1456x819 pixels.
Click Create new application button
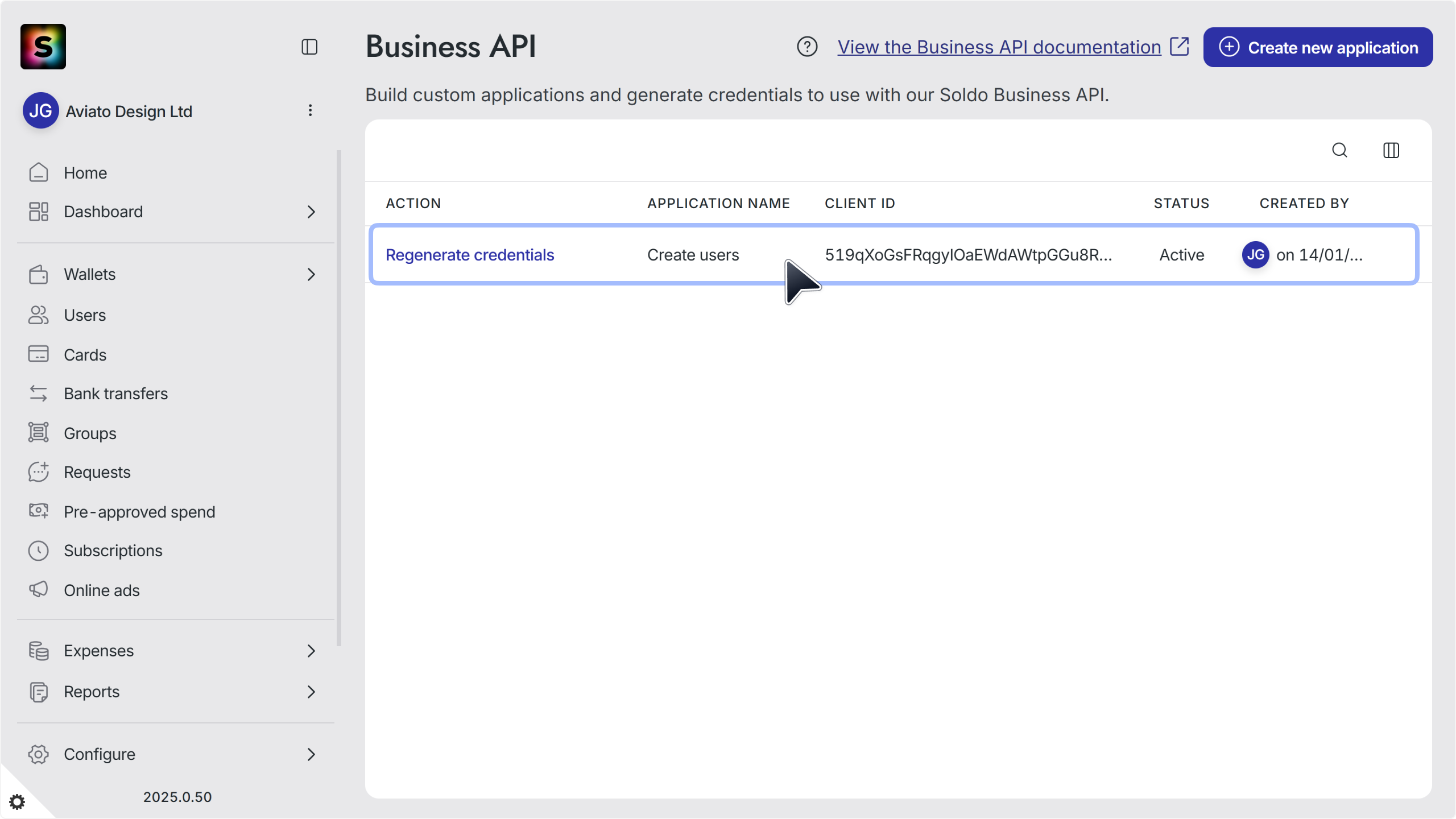pos(1318,47)
